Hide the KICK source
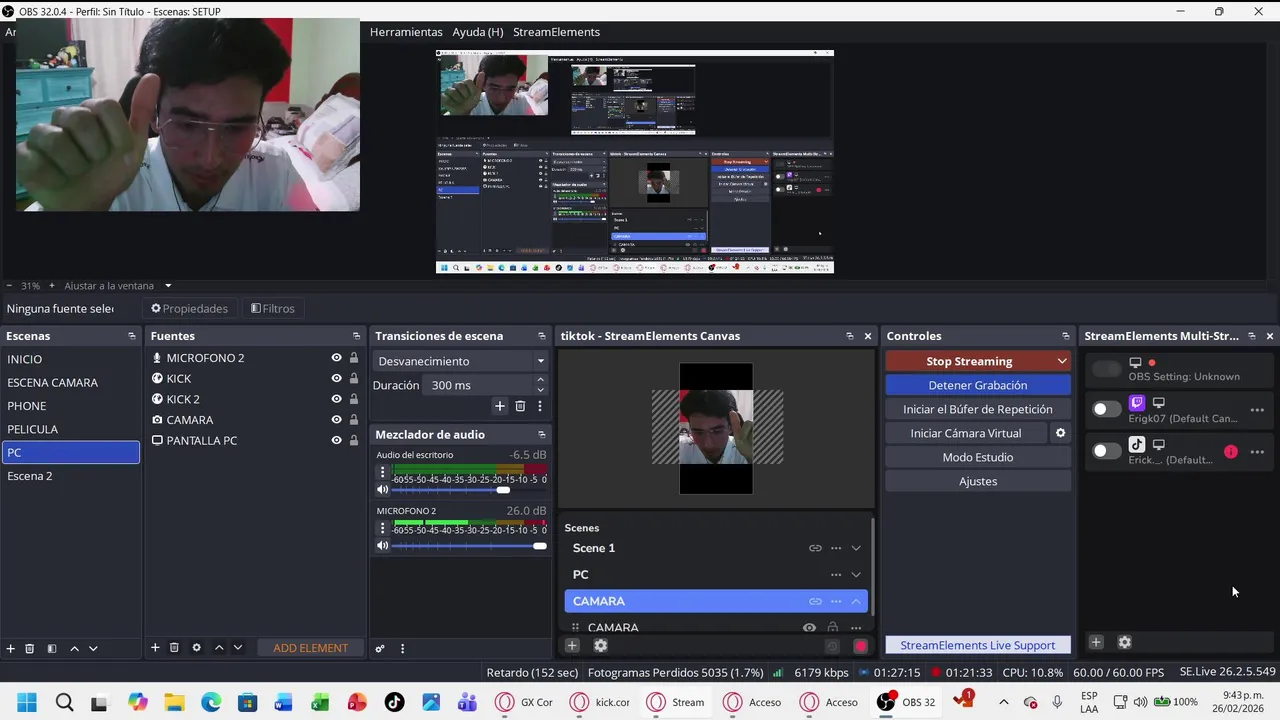The height and width of the screenshot is (720, 1280). pyautogui.click(x=337, y=379)
